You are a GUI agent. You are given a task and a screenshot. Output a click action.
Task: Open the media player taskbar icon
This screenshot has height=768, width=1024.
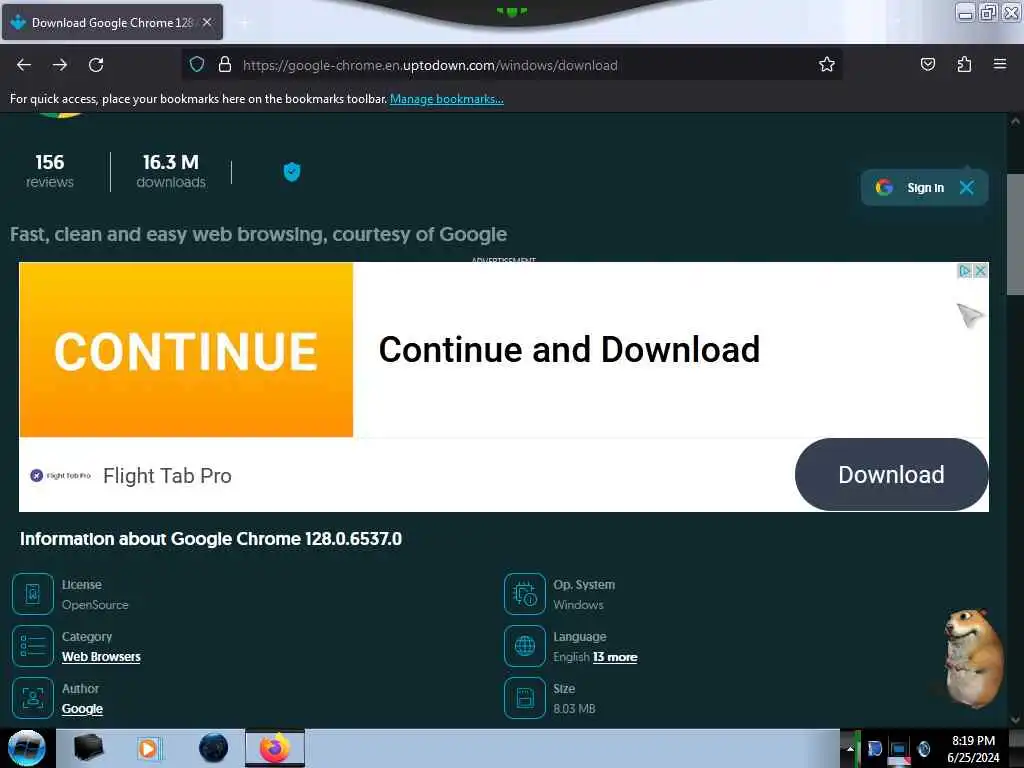click(x=148, y=748)
